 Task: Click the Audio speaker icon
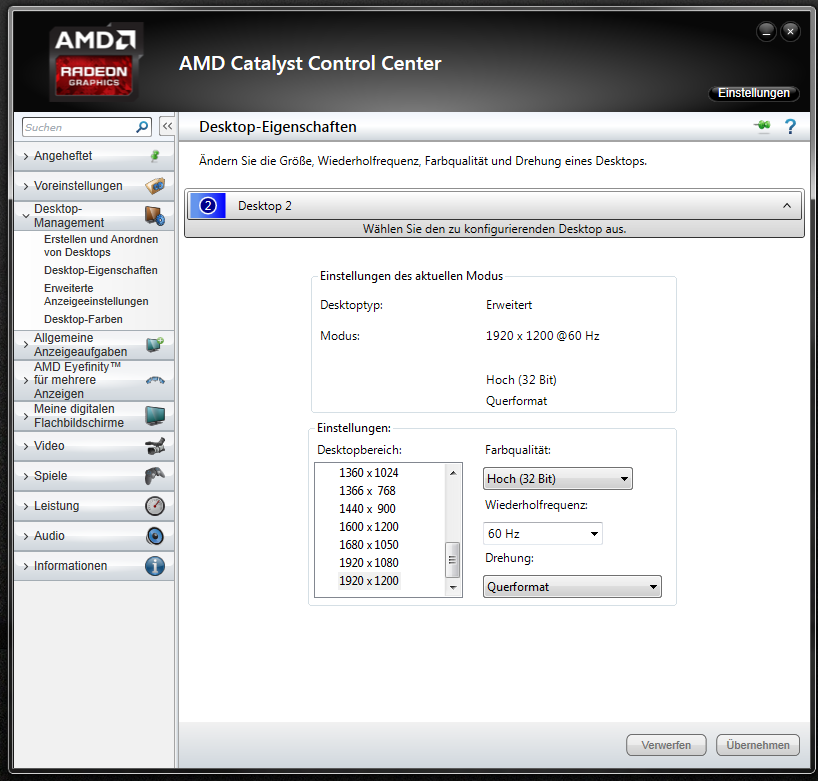(155, 536)
